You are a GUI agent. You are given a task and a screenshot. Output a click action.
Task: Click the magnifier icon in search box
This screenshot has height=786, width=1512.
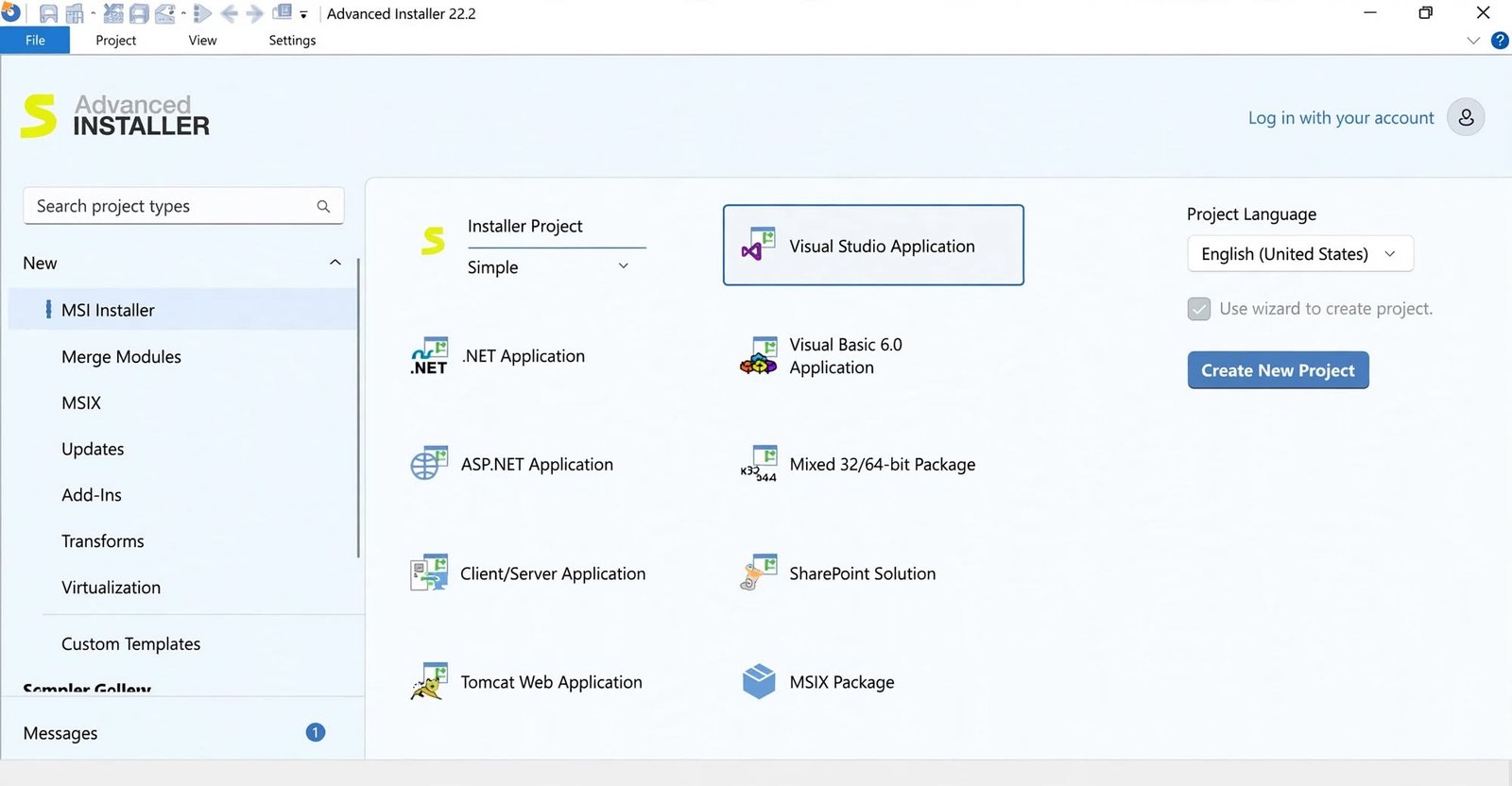pos(323,206)
